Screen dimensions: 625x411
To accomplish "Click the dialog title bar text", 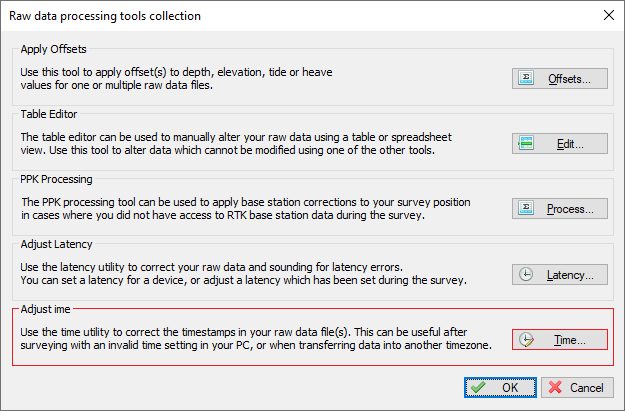I will click(105, 16).
